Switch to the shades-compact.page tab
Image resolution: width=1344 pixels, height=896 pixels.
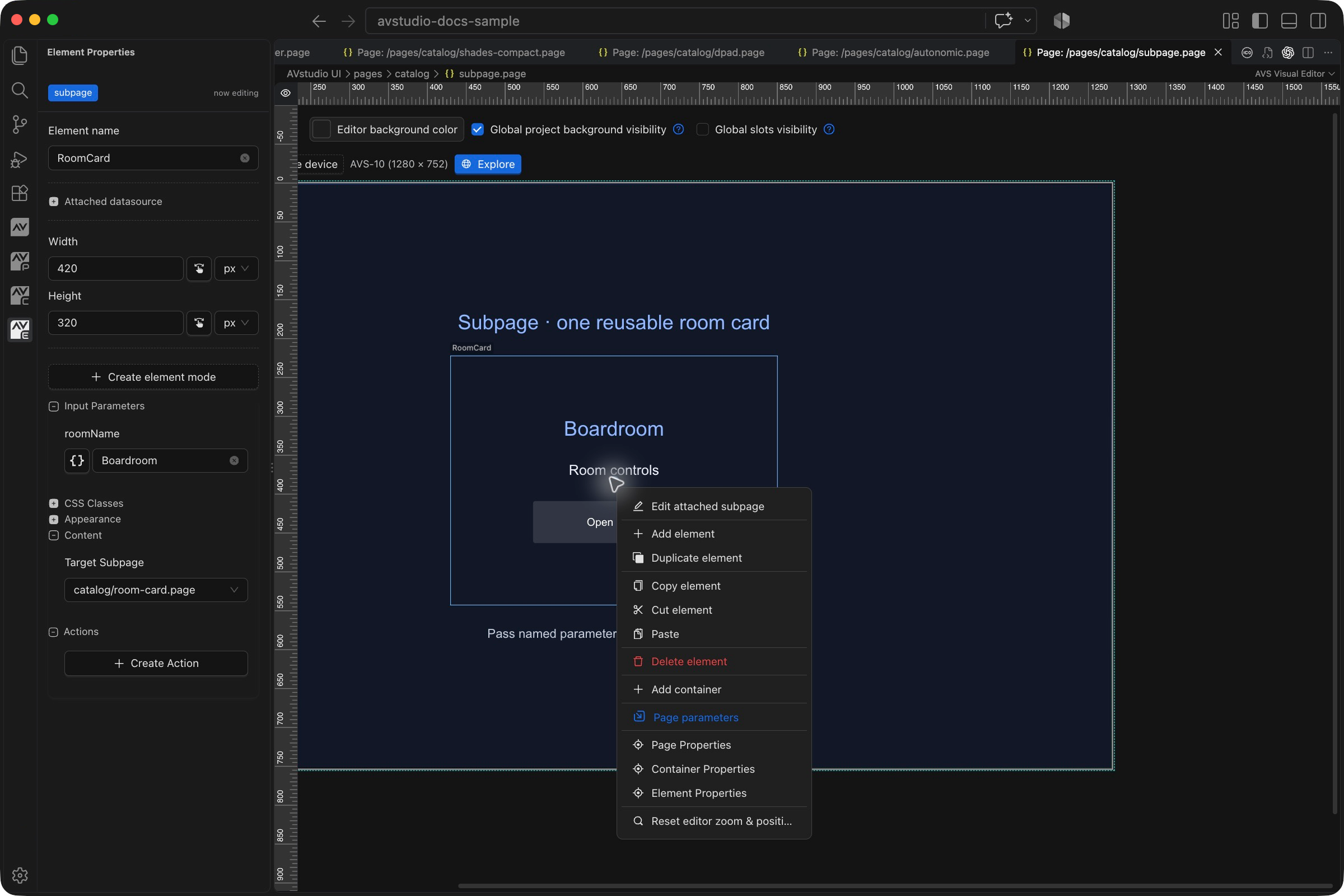point(454,53)
